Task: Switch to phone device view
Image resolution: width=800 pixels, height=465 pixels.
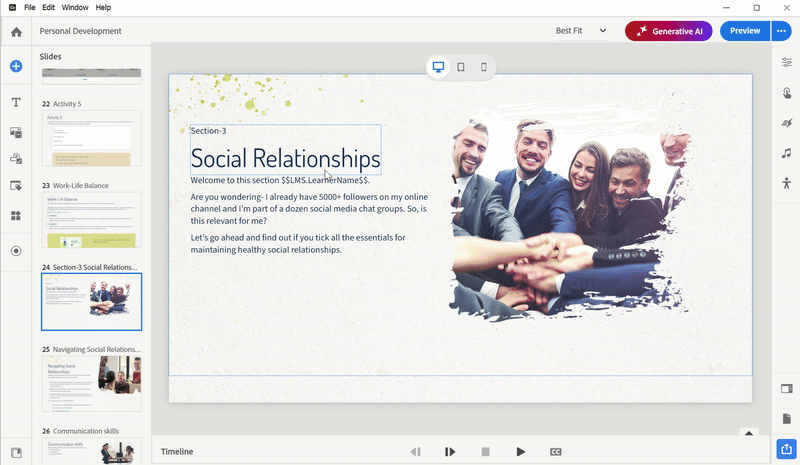Action: pyautogui.click(x=484, y=67)
